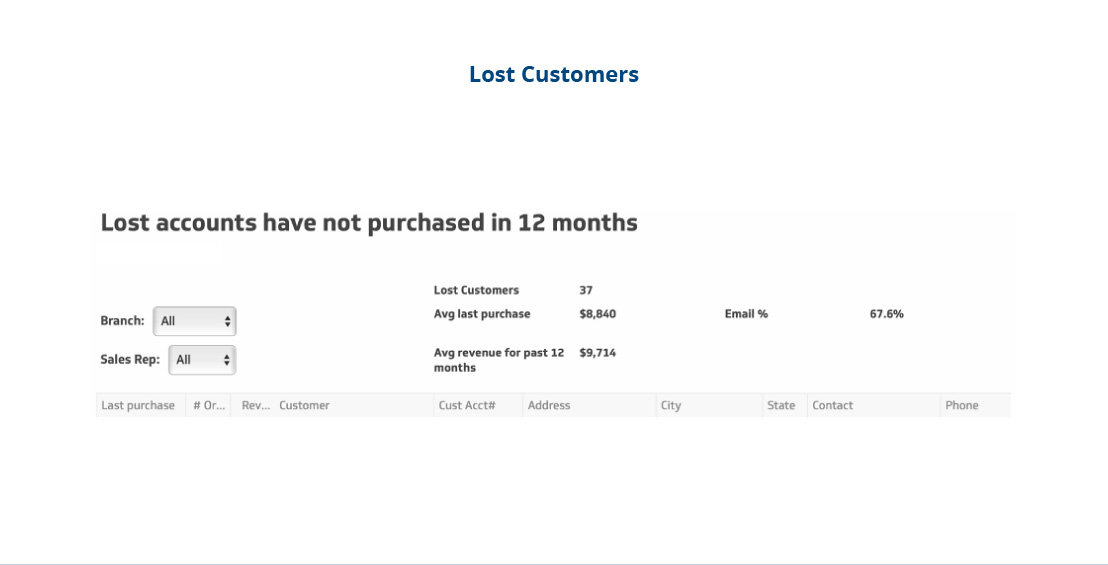The height and width of the screenshot is (565, 1108).
Task: Open the Branch dropdown
Action: [194, 321]
